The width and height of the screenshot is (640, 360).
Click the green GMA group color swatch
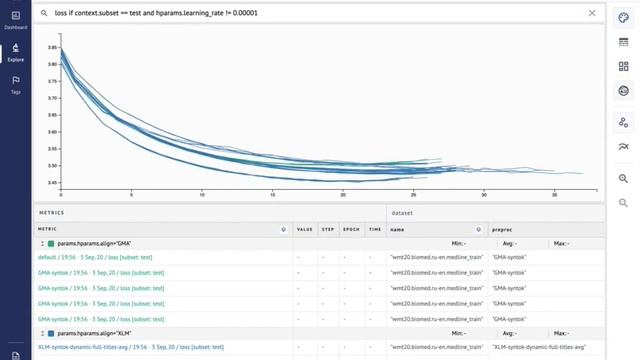pyautogui.click(x=51, y=244)
